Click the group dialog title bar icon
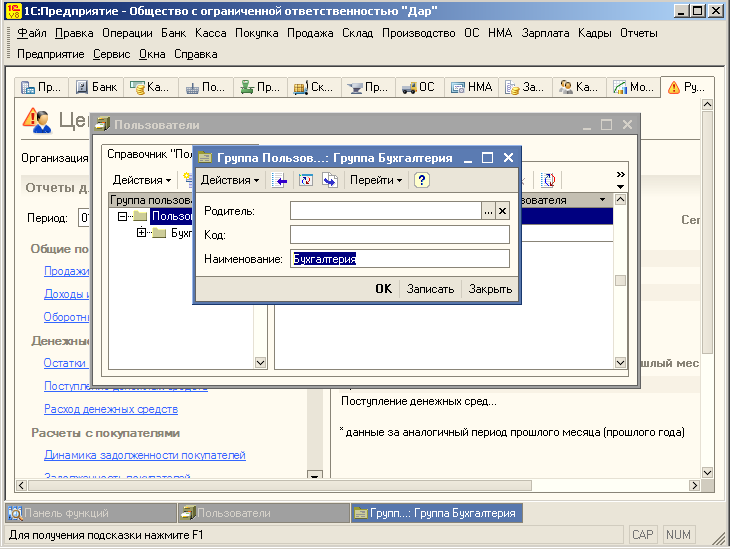The width and height of the screenshot is (730, 549). click(205, 158)
